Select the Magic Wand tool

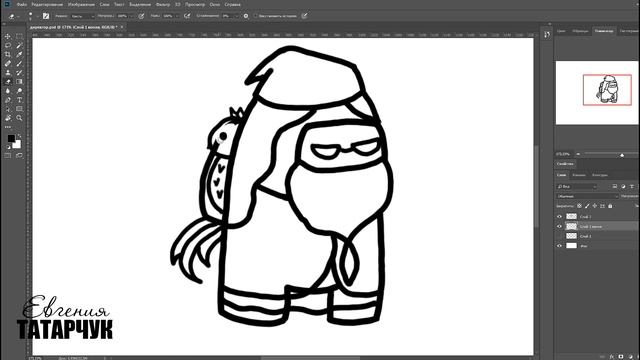[19, 45]
